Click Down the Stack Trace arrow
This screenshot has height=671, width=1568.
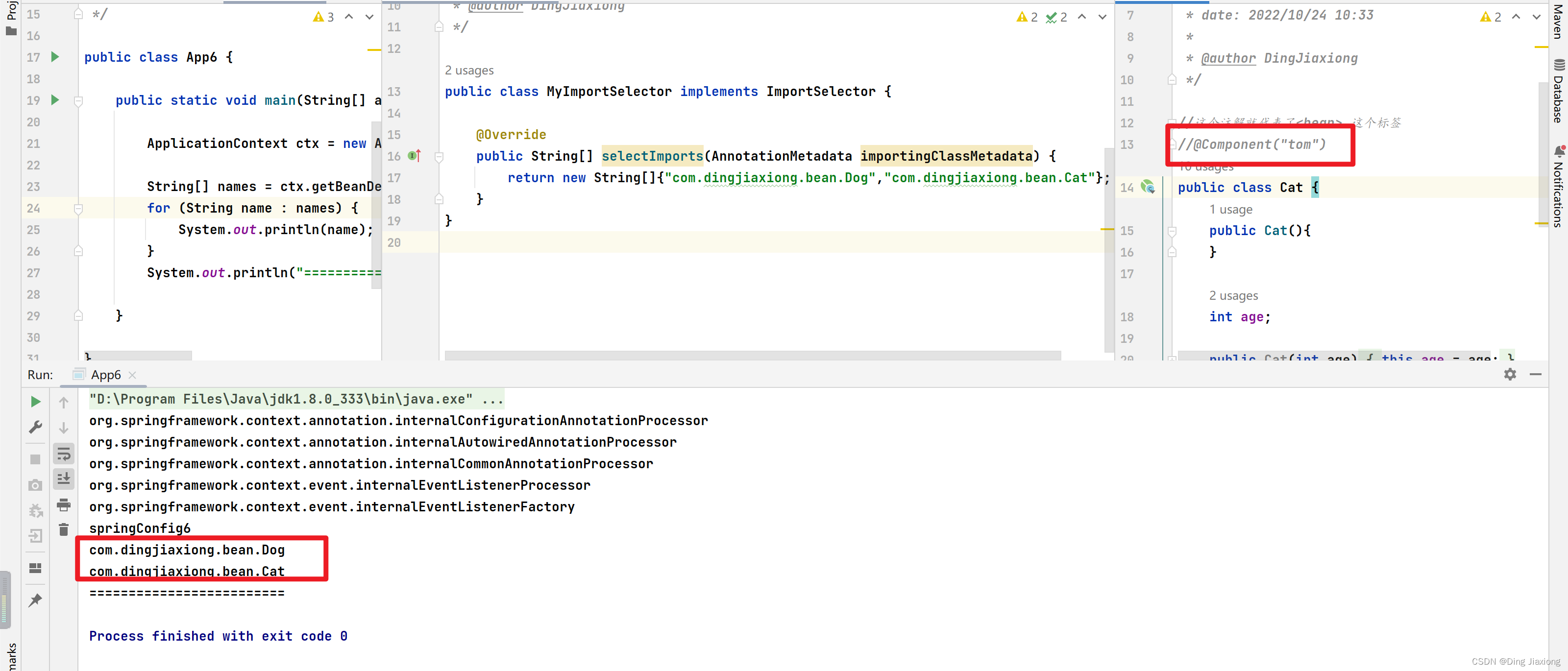tap(63, 428)
